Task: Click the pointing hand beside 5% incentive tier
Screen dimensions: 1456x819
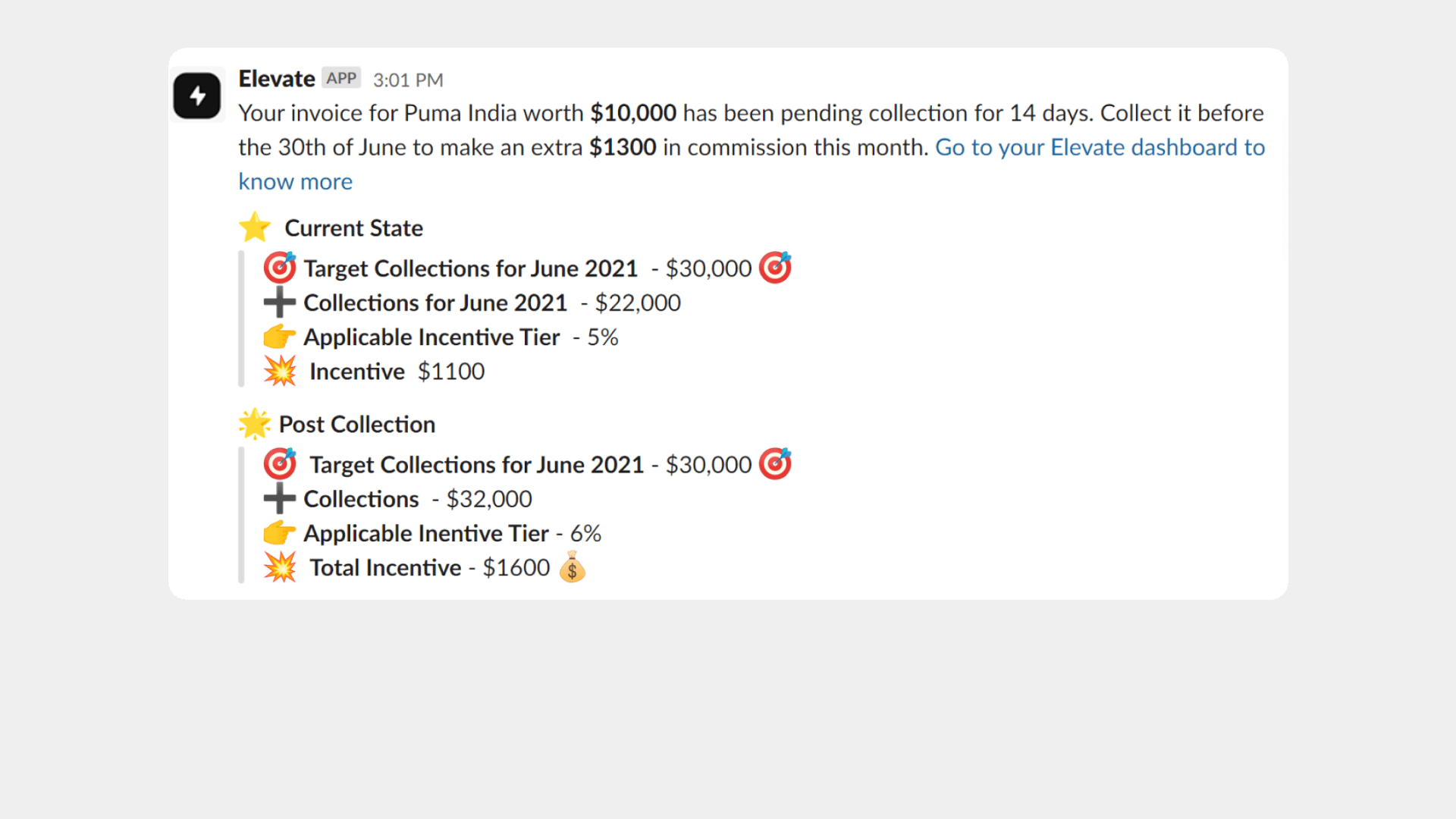Action: click(x=280, y=337)
